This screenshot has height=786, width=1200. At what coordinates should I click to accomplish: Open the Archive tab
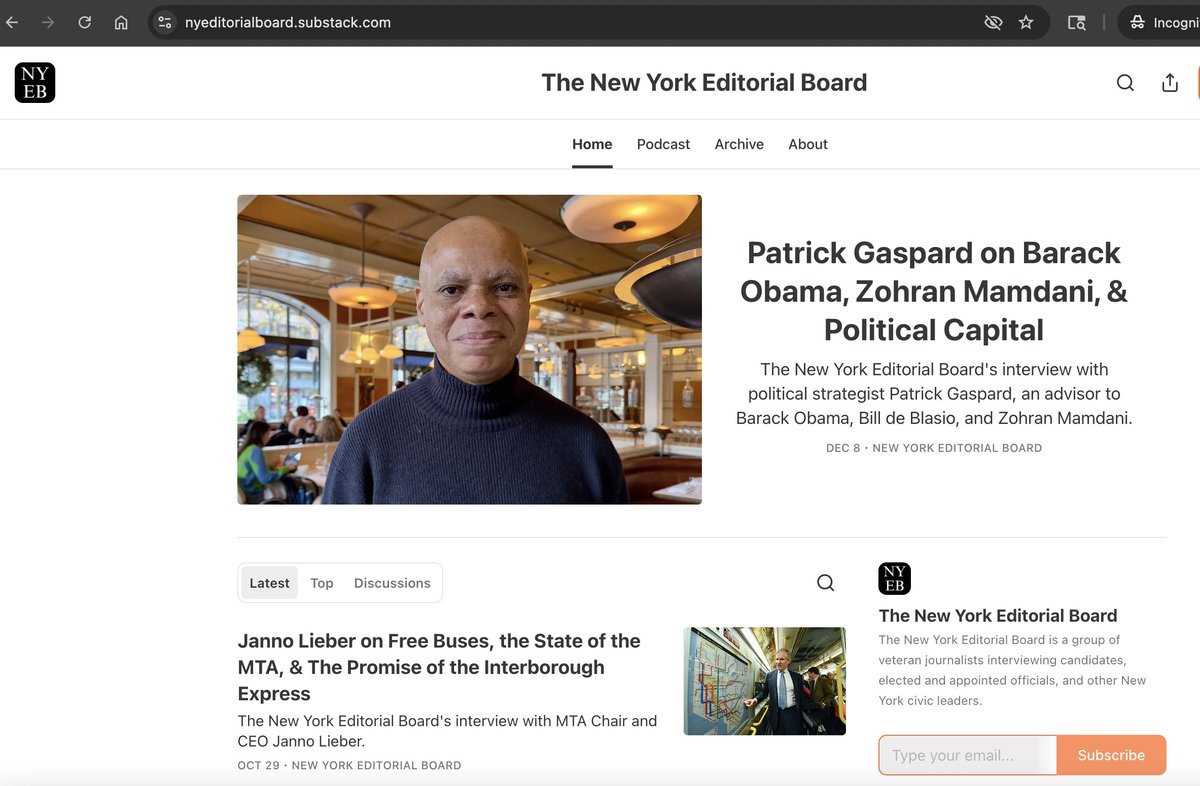point(739,144)
